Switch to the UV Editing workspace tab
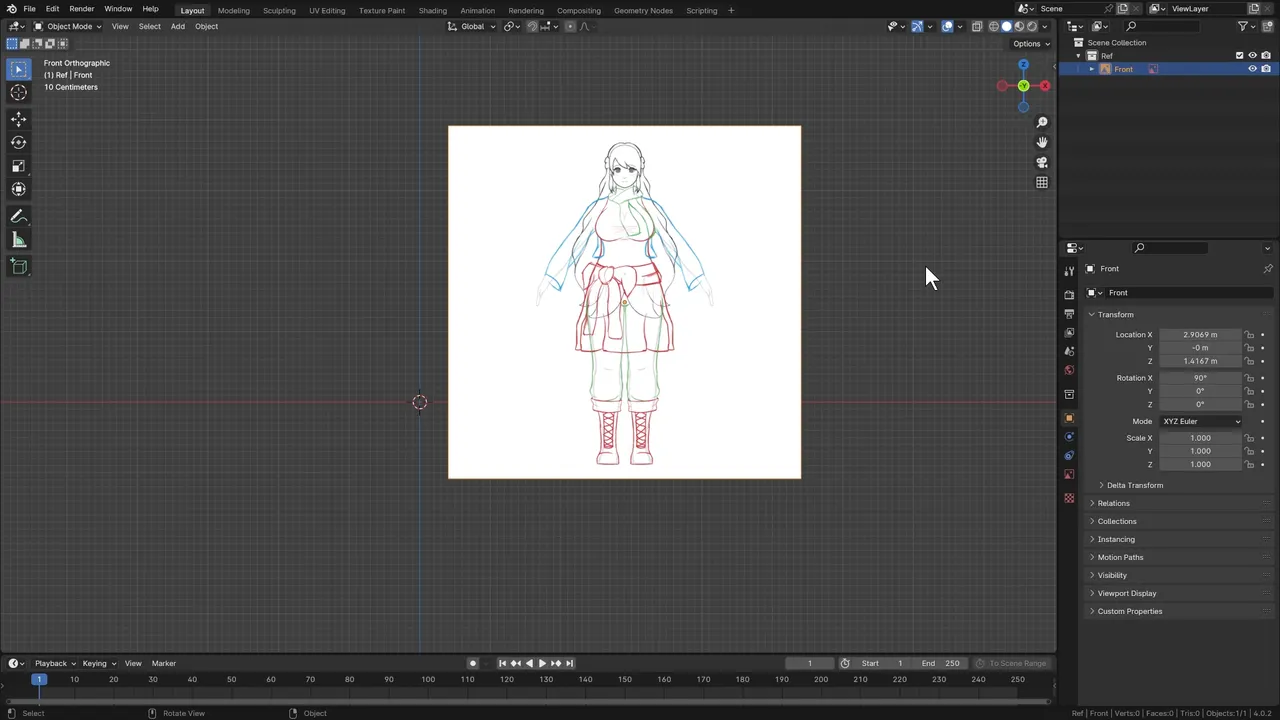The width and height of the screenshot is (1280, 720). pyautogui.click(x=327, y=10)
